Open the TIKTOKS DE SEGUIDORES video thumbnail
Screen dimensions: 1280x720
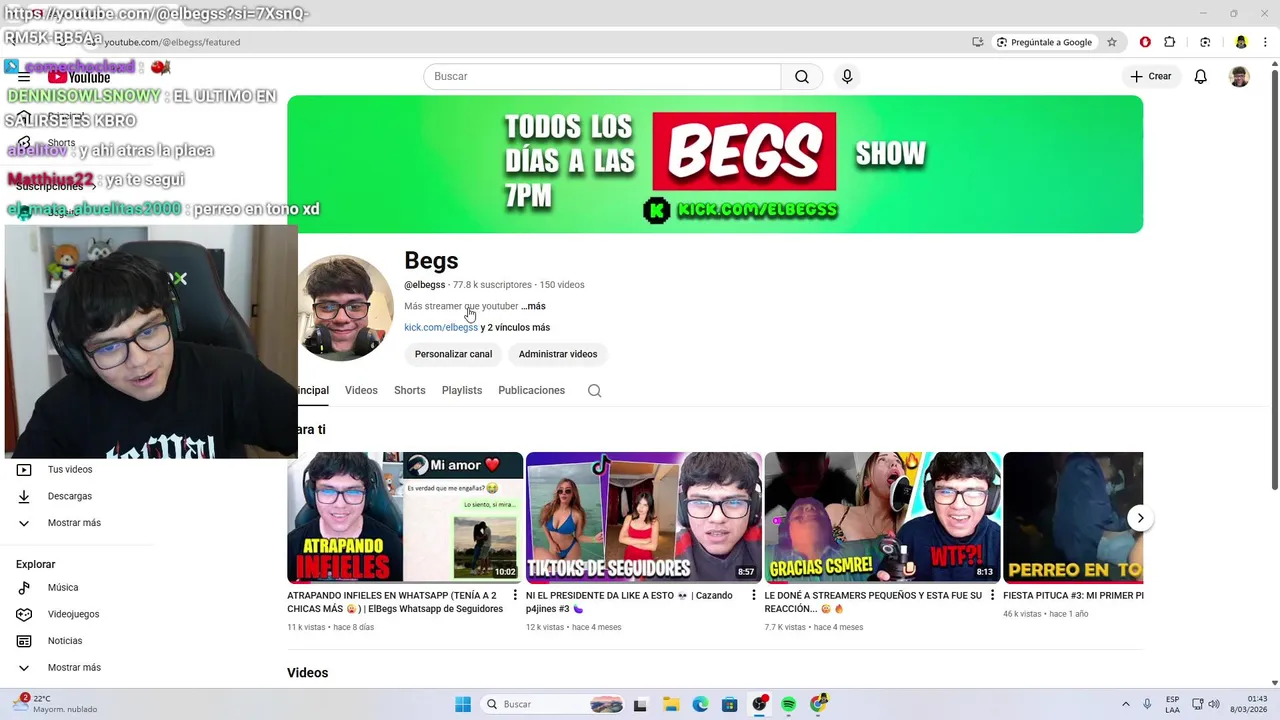(644, 518)
